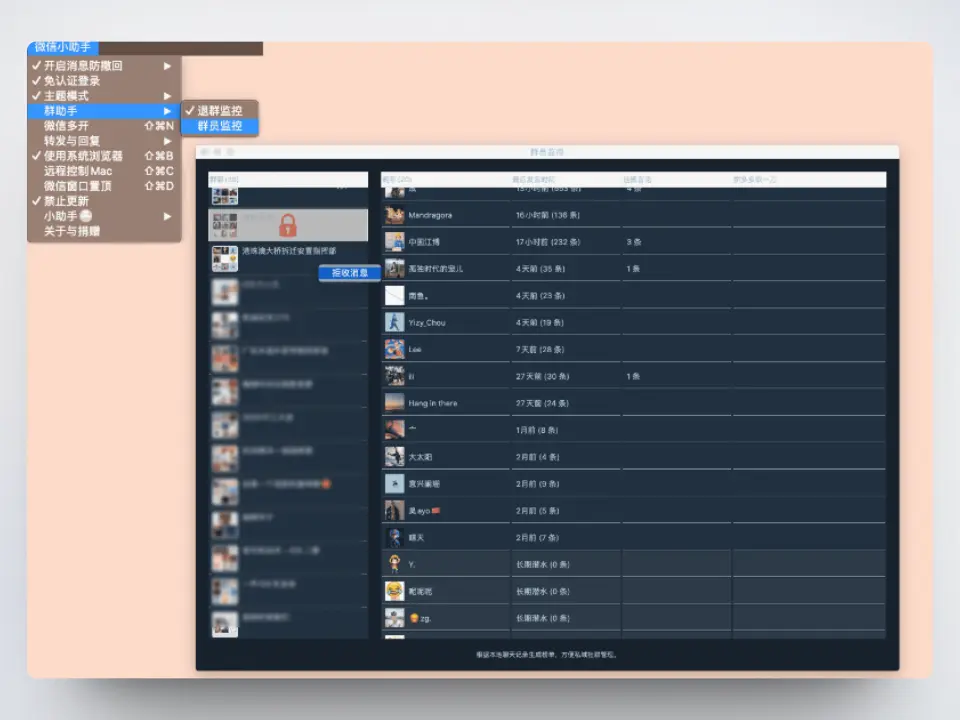Screen dimensions: 960x720
Task: Toggle the 禁止更新 menu option
Action: pos(65,201)
